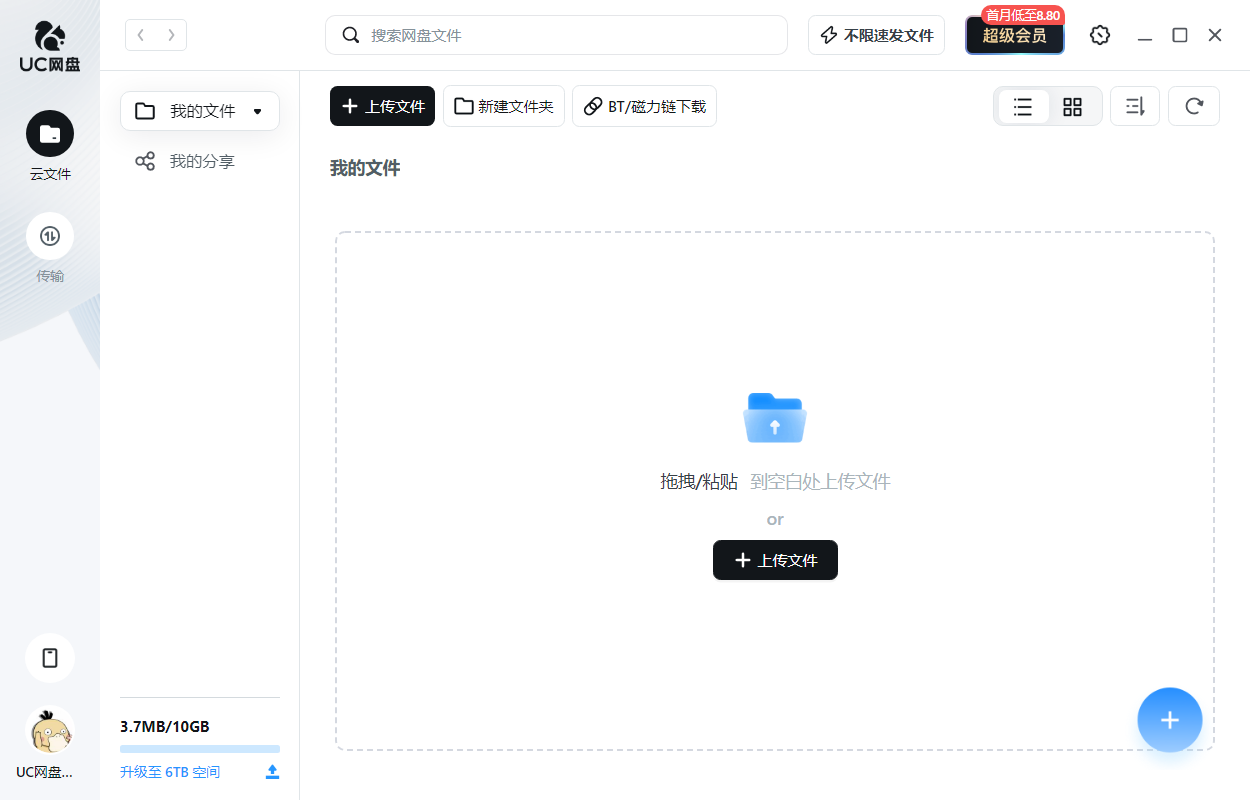Click the upload arrow icon beside storage upgrade
Screen dimensions: 1250x800
tap(272, 772)
